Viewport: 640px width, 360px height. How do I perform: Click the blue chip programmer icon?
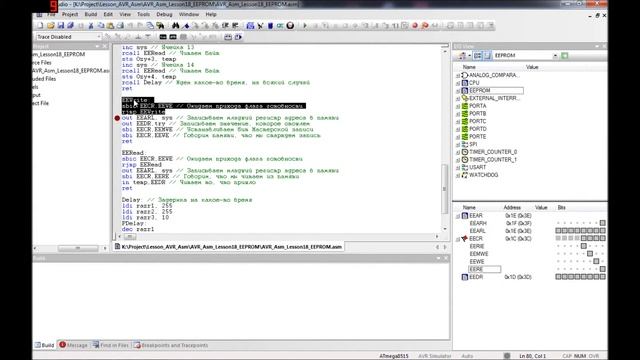click(x=270, y=26)
